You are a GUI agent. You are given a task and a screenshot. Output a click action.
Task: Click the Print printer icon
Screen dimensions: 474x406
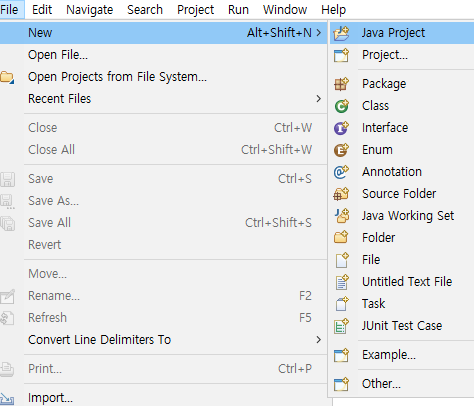pos(7,369)
